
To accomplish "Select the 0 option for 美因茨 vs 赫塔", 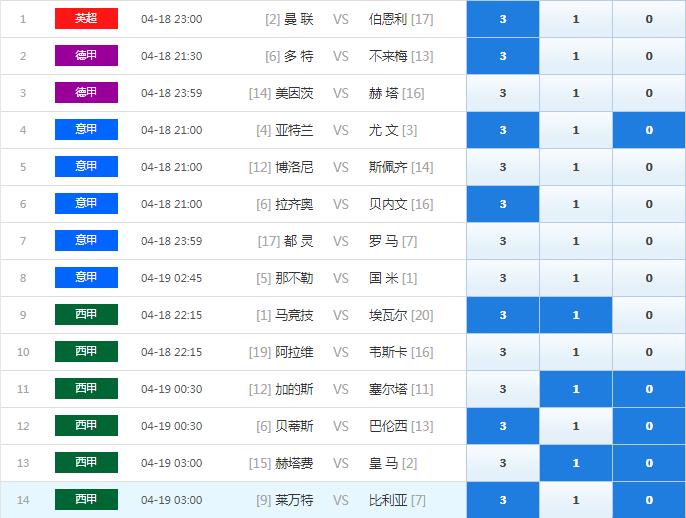I will (649, 93).
